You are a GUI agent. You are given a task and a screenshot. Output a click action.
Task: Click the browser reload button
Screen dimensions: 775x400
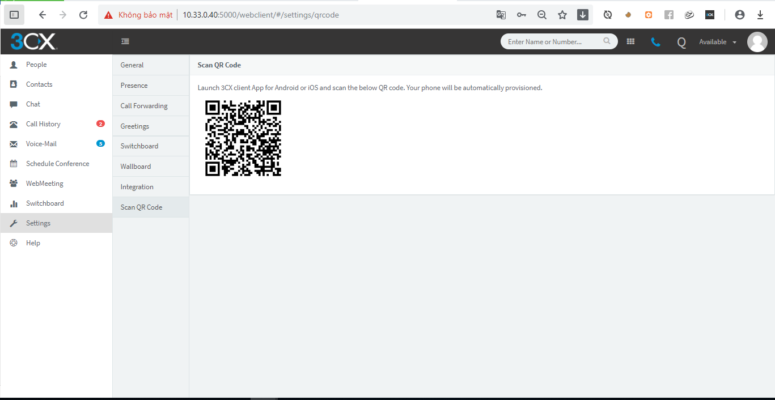pyautogui.click(x=82, y=15)
